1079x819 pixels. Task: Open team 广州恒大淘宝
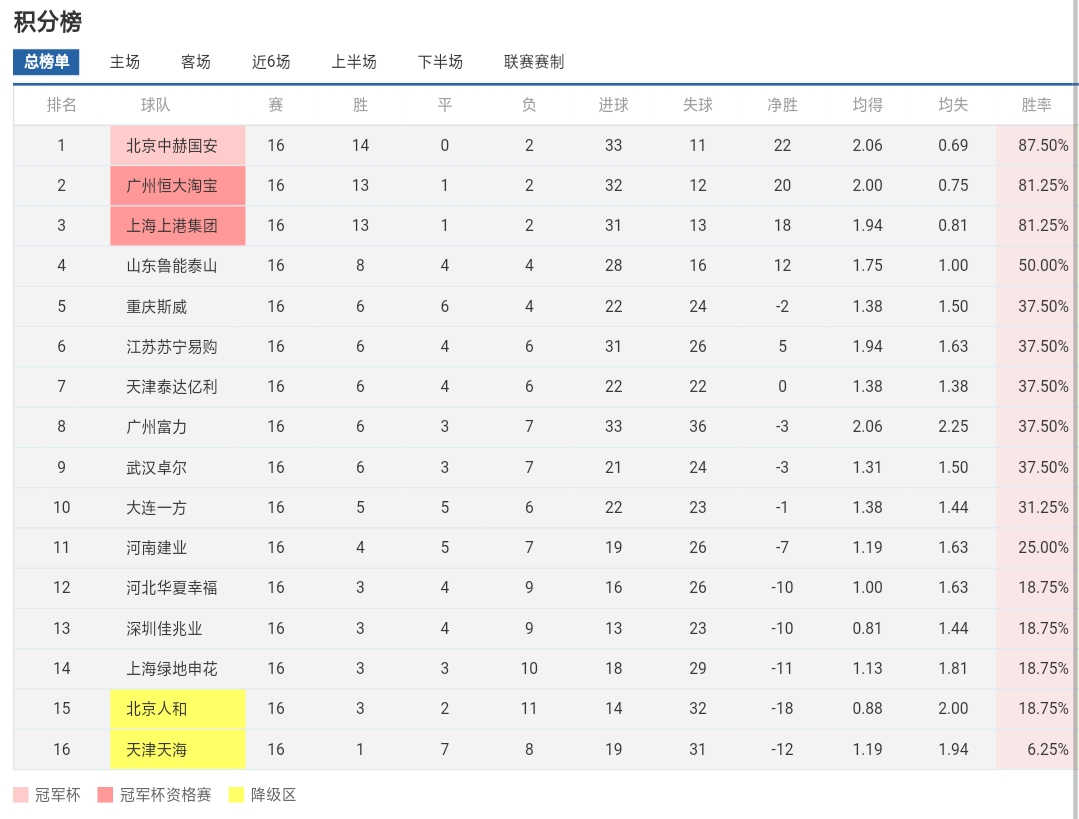[x=171, y=186]
